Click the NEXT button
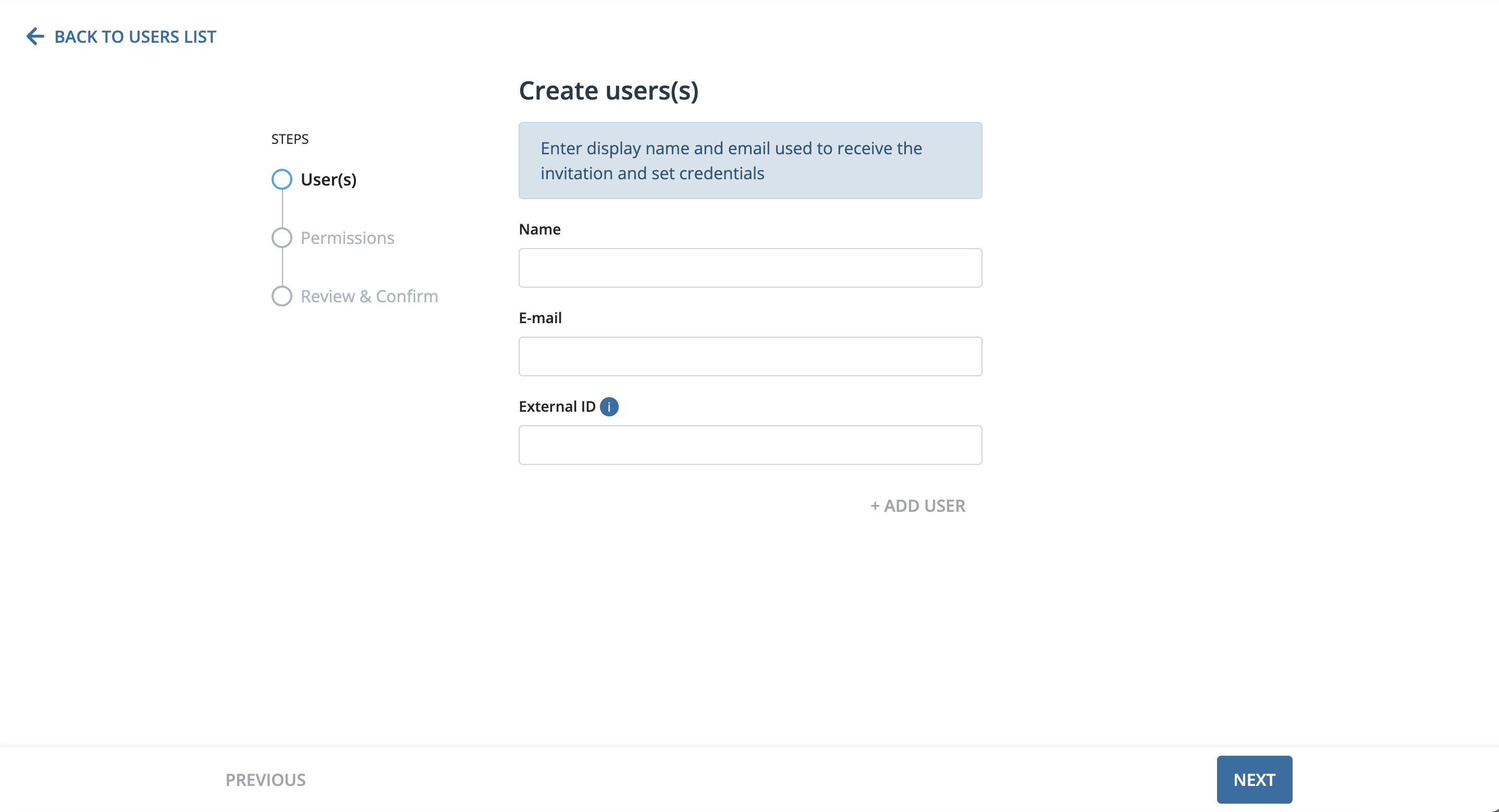This screenshot has width=1499, height=812. click(1254, 779)
